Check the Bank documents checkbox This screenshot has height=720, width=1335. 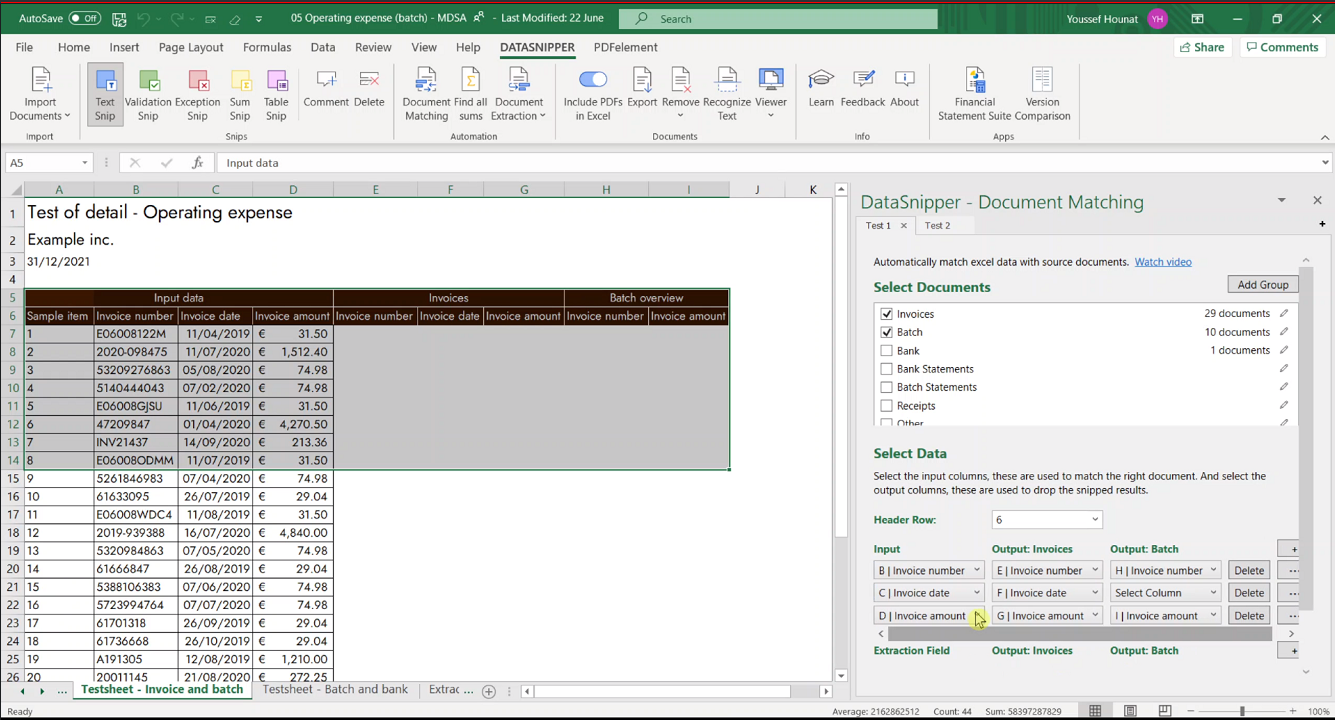click(886, 350)
